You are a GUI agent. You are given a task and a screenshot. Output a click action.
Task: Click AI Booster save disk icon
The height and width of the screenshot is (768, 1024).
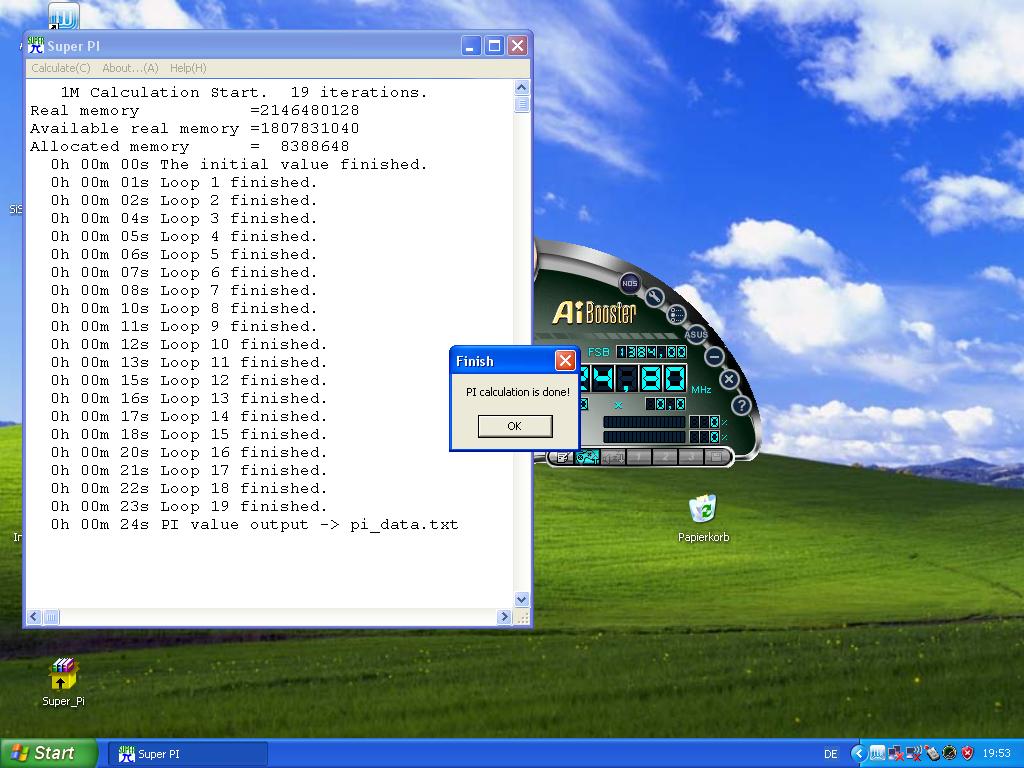click(x=717, y=457)
